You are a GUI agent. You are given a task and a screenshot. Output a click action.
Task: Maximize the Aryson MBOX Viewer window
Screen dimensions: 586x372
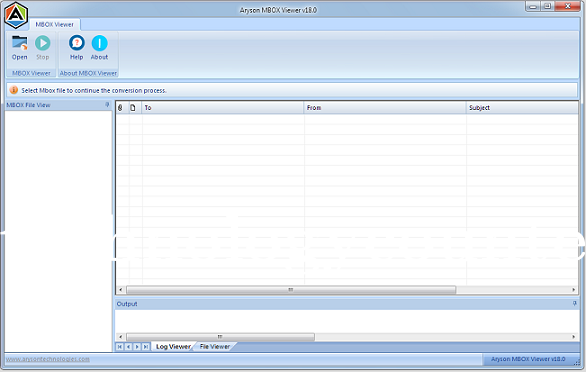pos(547,6)
